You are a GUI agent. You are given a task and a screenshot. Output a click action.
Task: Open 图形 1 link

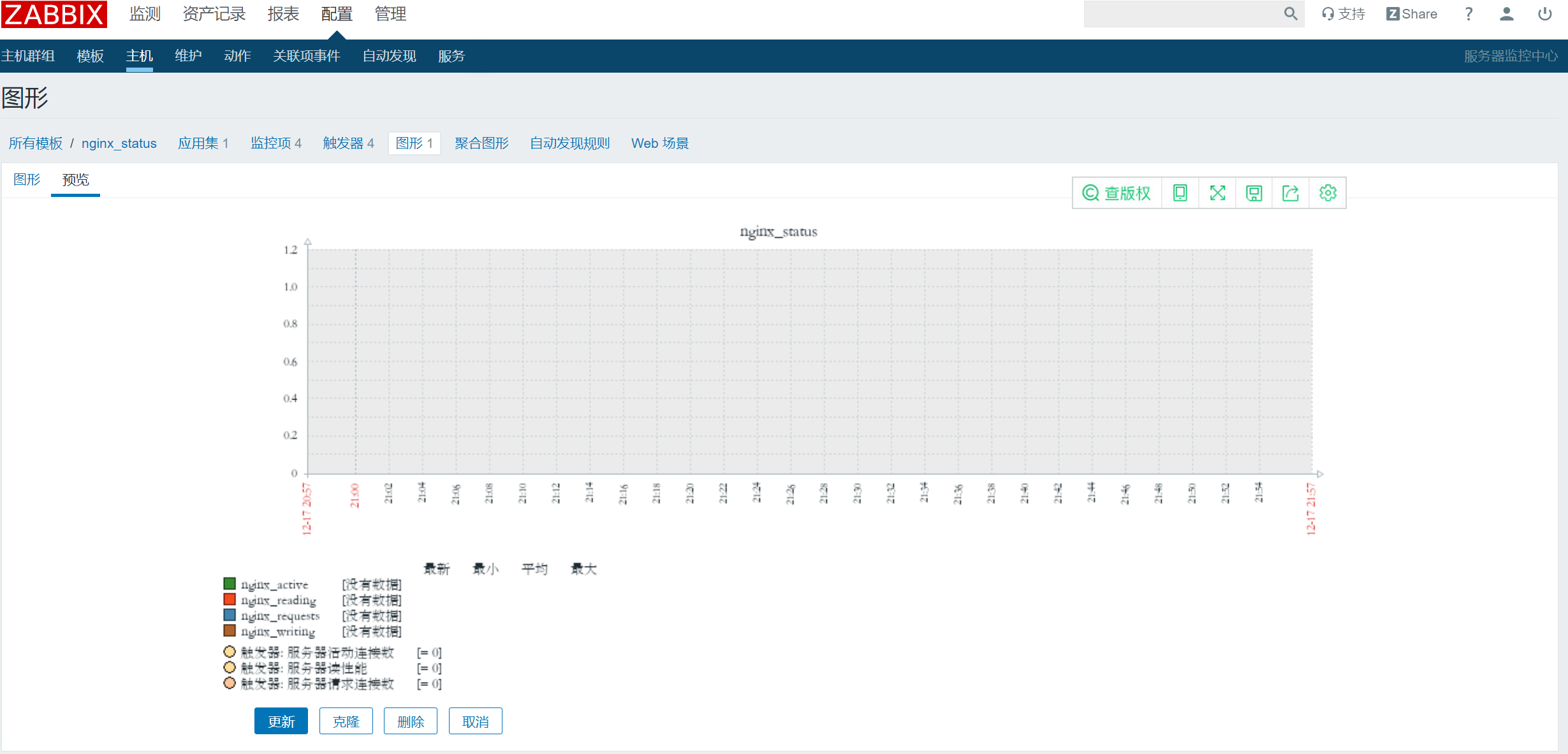point(414,143)
